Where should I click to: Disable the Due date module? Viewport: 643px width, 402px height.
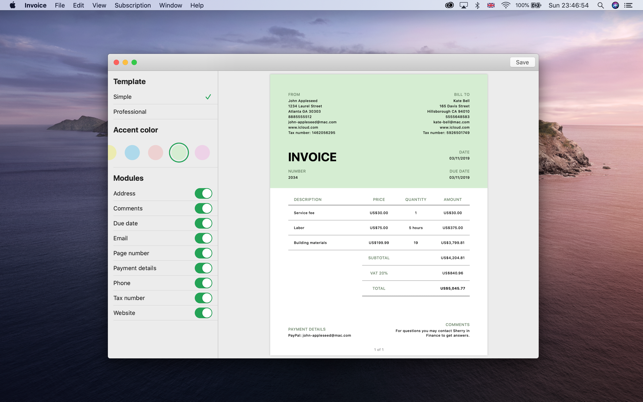click(203, 223)
